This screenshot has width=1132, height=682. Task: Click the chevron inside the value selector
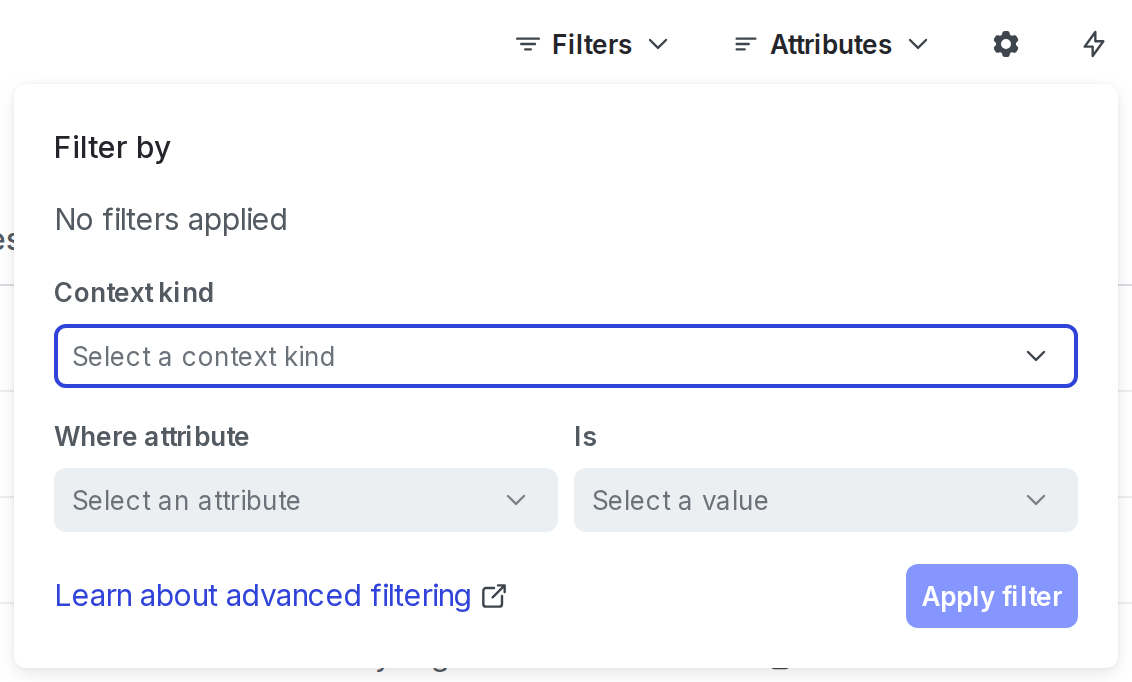point(1036,500)
